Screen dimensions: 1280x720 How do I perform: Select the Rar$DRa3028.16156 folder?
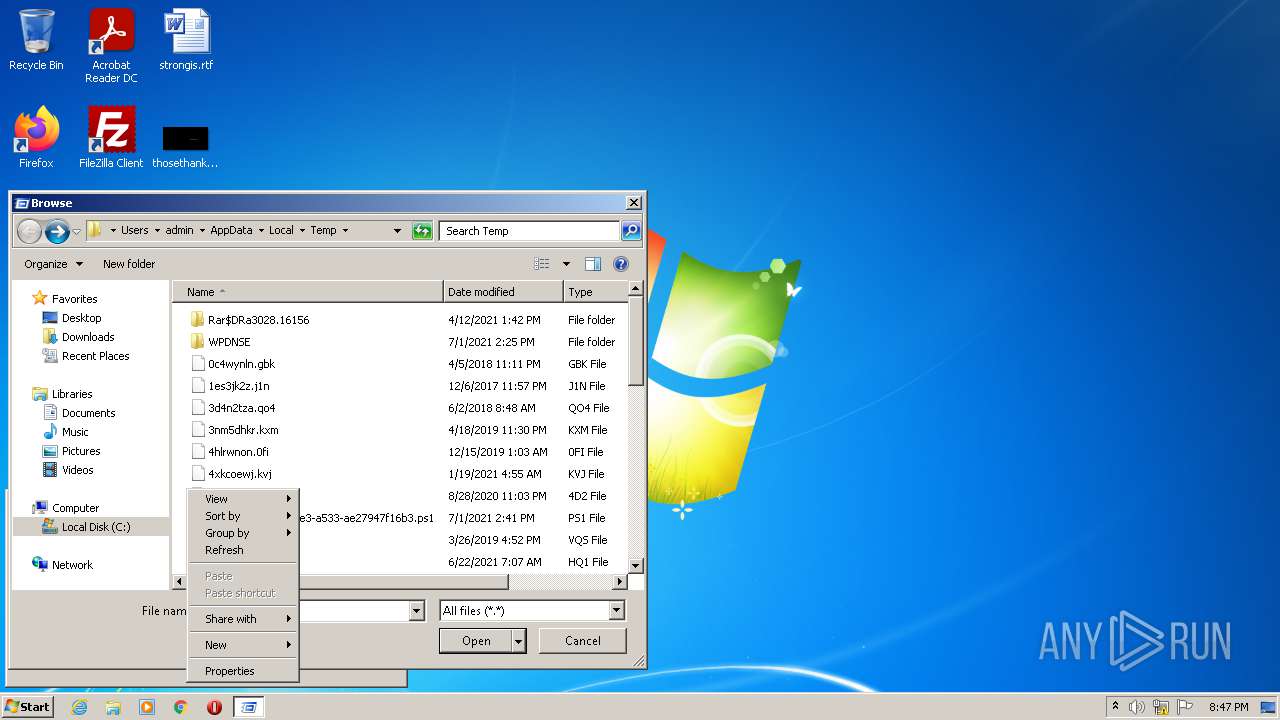[x=258, y=320]
